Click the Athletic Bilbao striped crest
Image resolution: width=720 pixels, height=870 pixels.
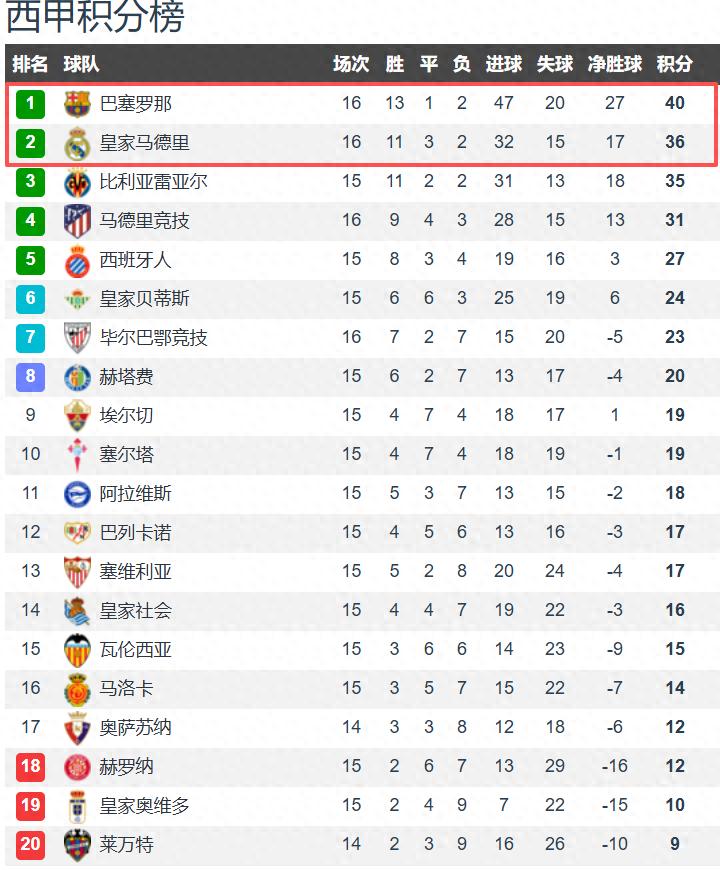77,337
